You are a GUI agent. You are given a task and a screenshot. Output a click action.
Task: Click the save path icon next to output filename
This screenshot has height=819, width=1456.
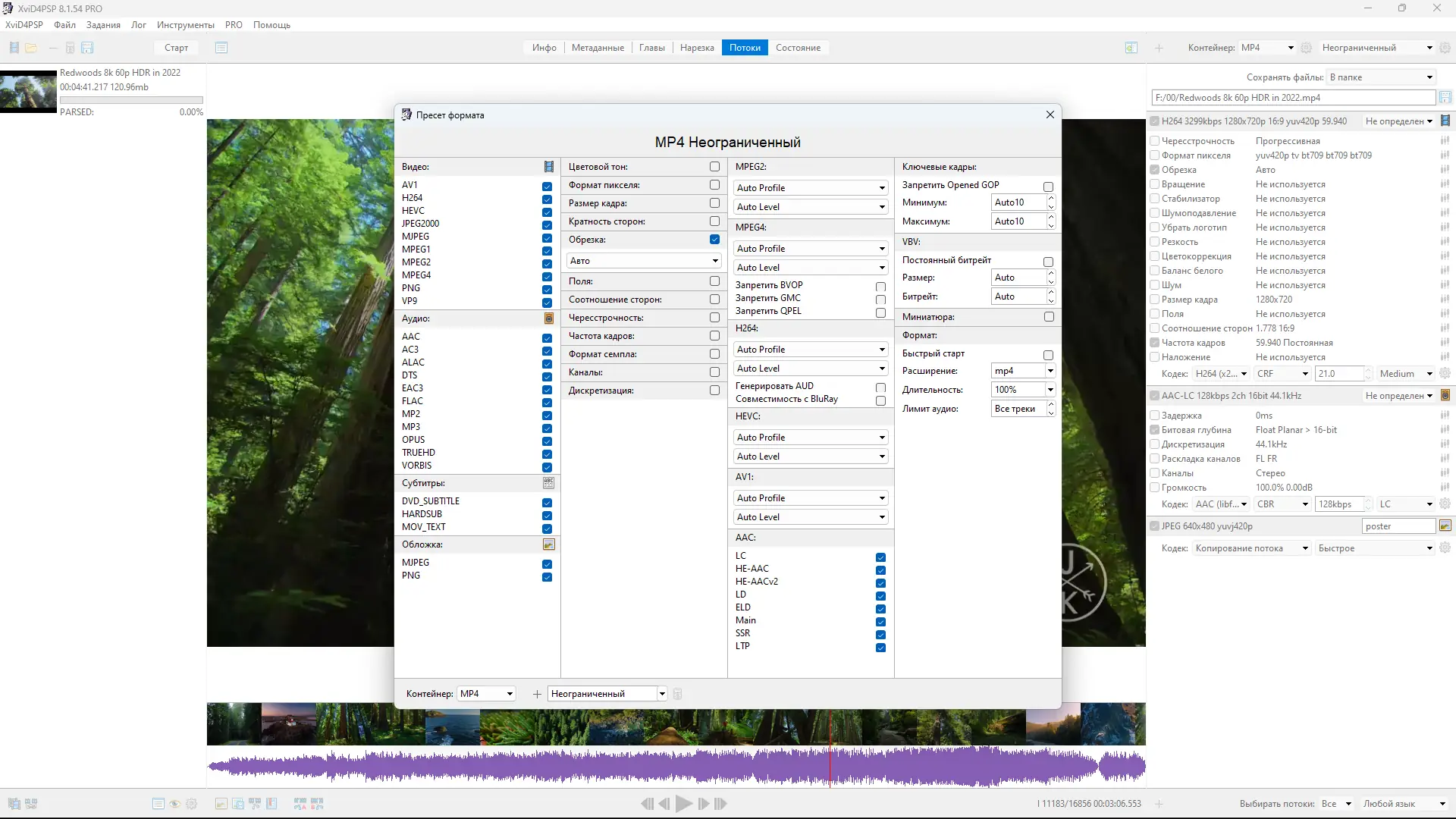click(1445, 98)
